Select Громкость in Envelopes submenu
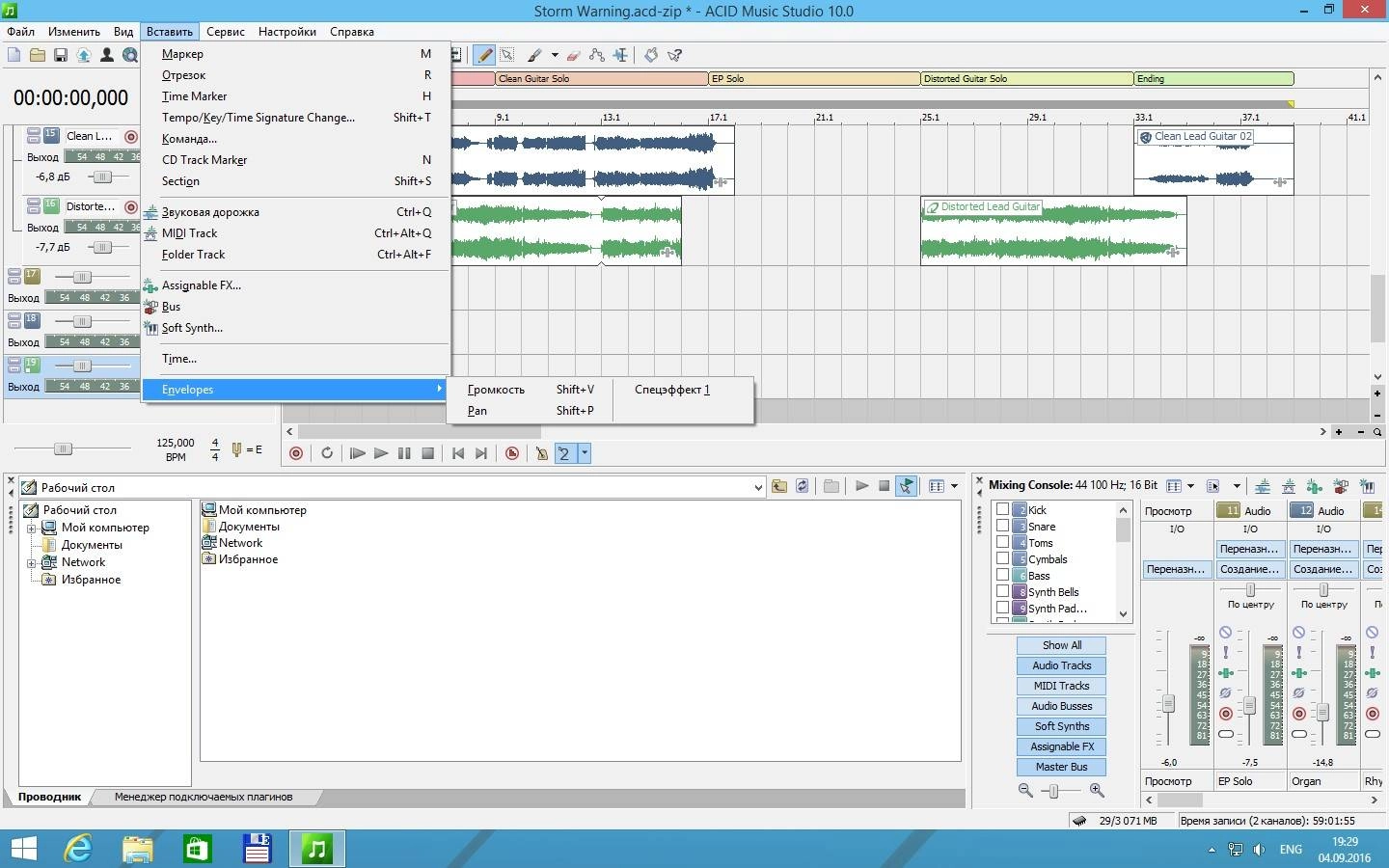This screenshot has width=1389, height=868. 530,390
